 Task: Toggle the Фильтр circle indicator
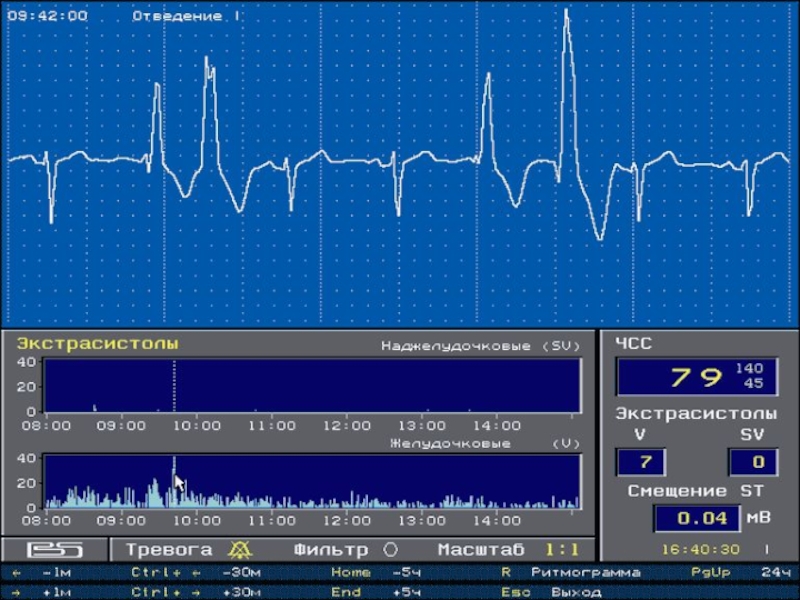[390, 549]
